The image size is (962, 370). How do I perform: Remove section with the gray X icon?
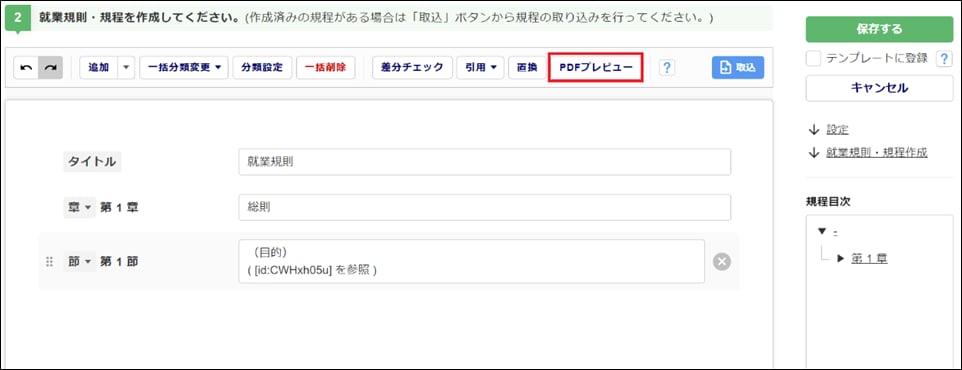pyautogui.click(x=722, y=261)
